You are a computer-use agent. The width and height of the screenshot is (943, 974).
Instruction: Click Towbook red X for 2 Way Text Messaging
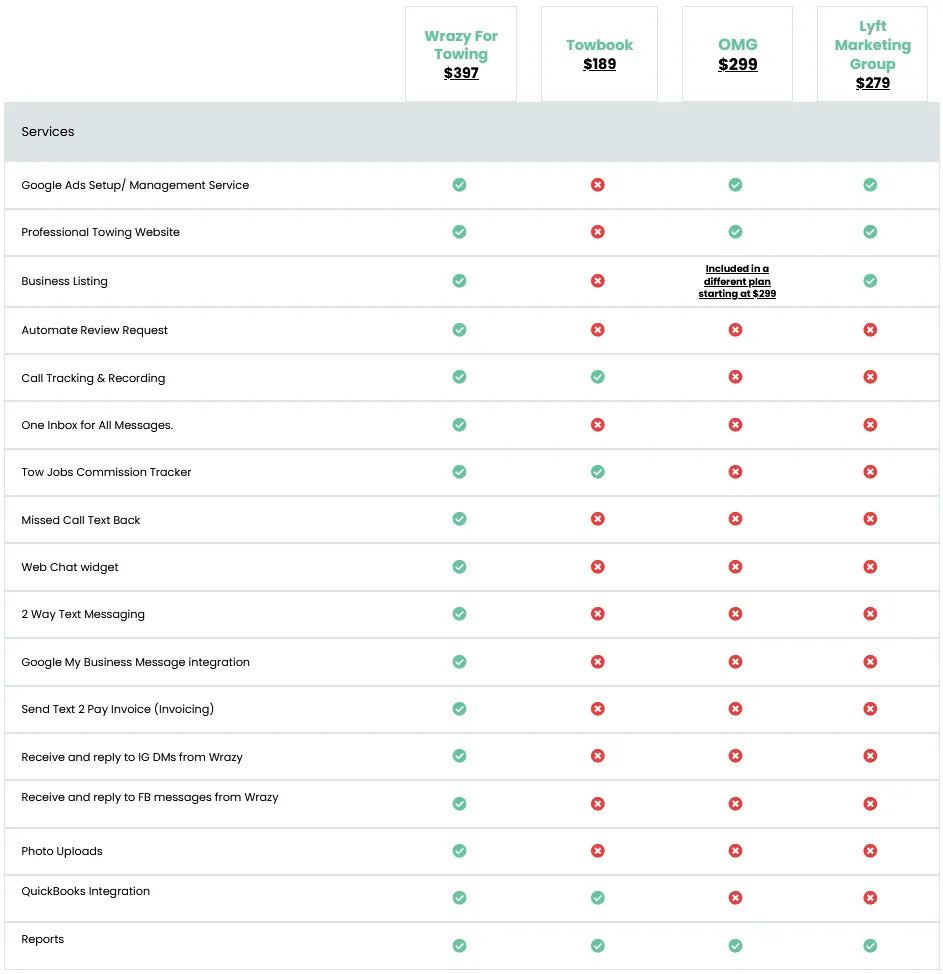[x=598, y=614]
